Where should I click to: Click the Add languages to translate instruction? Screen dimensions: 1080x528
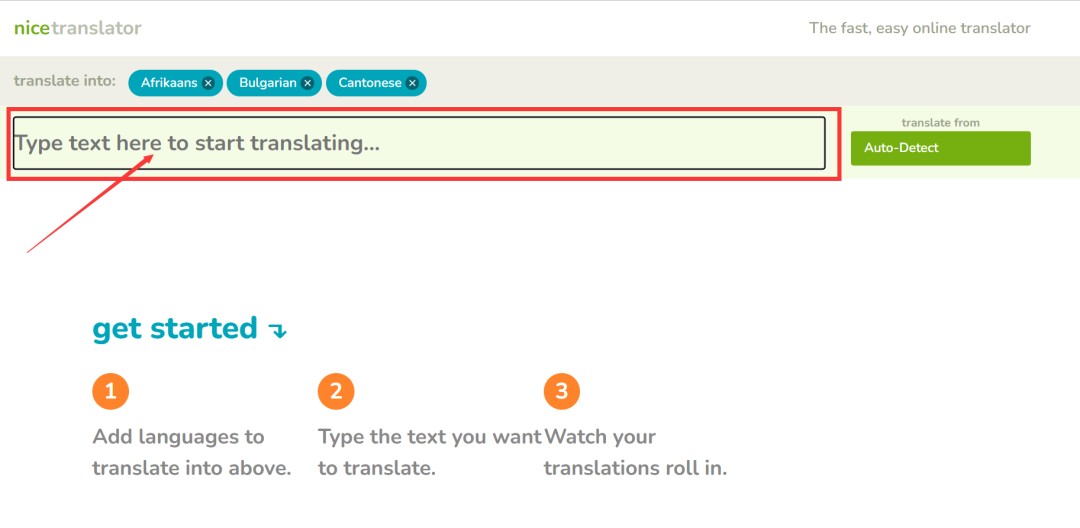(x=191, y=452)
